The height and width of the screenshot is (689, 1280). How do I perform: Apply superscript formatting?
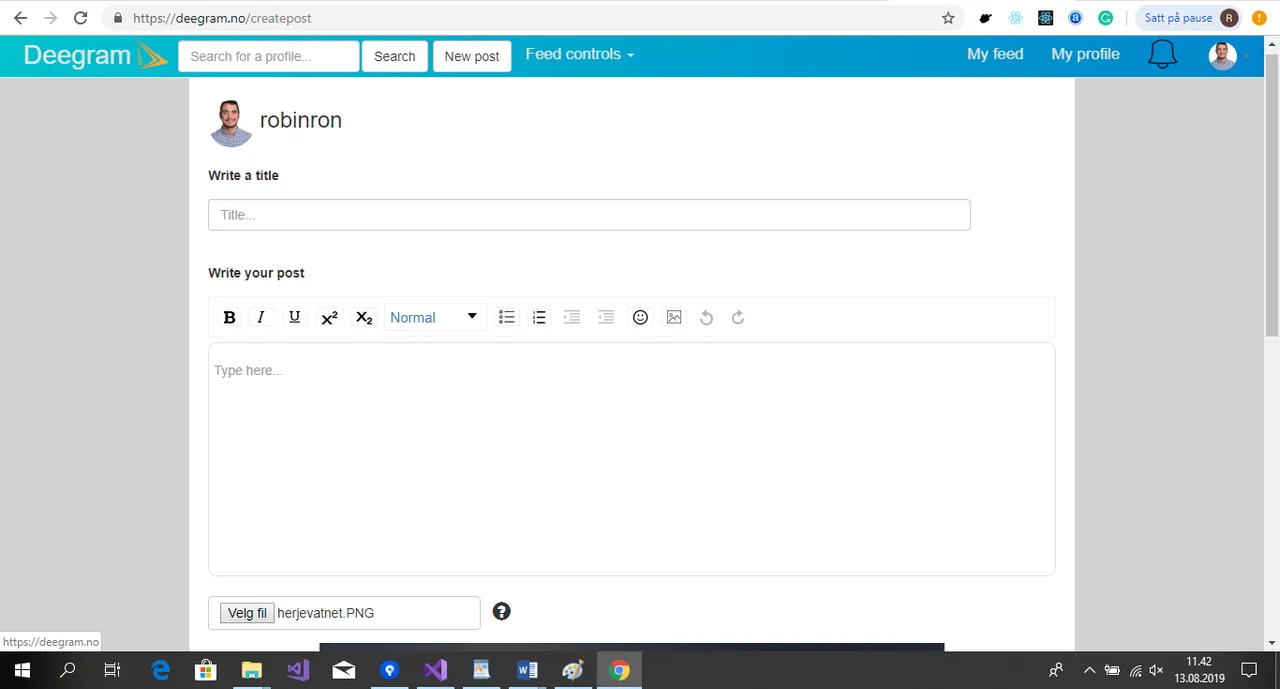[x=329, y=317]
